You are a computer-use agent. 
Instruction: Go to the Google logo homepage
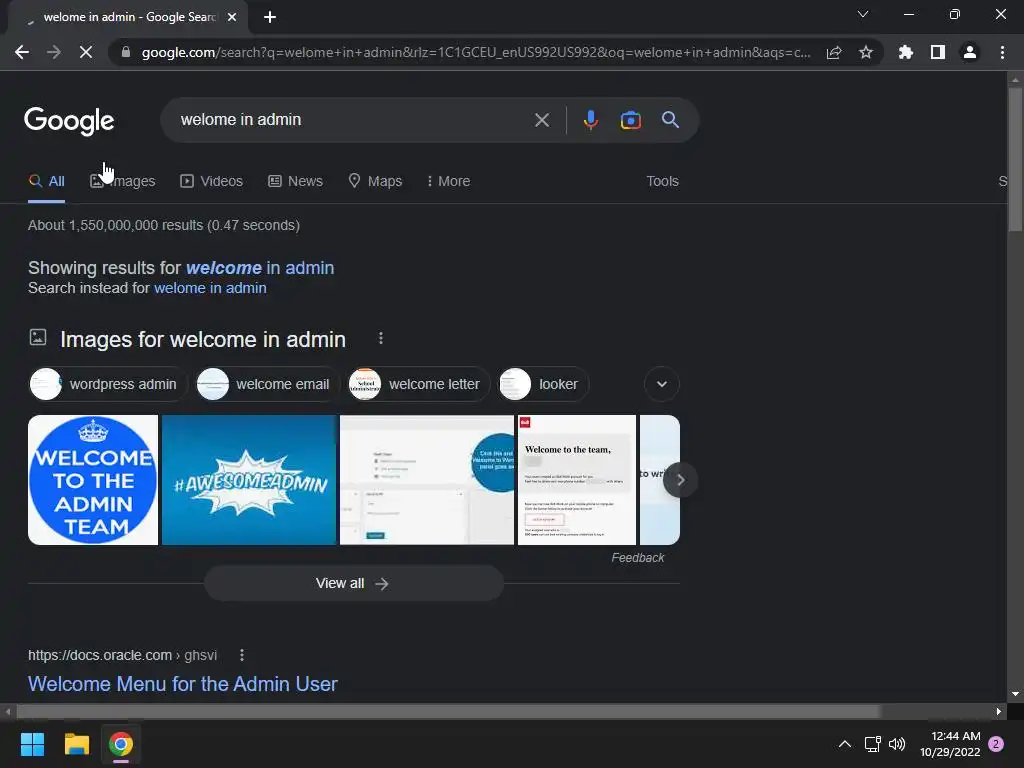pos(69,121)
